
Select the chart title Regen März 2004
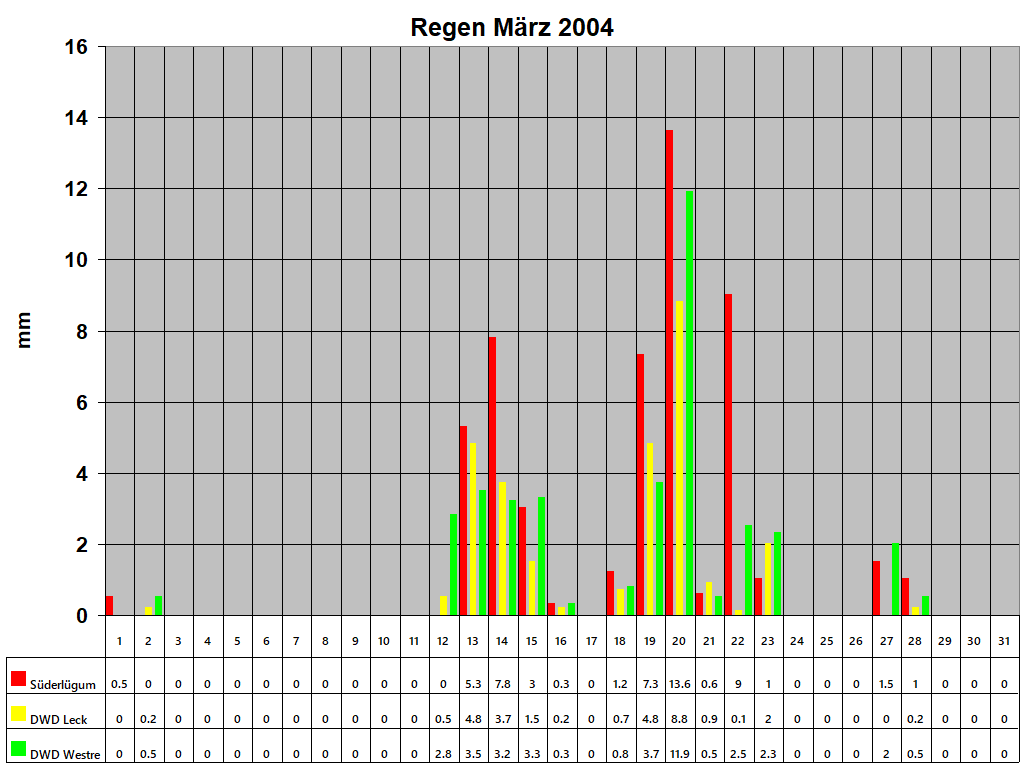pos(512,27)
